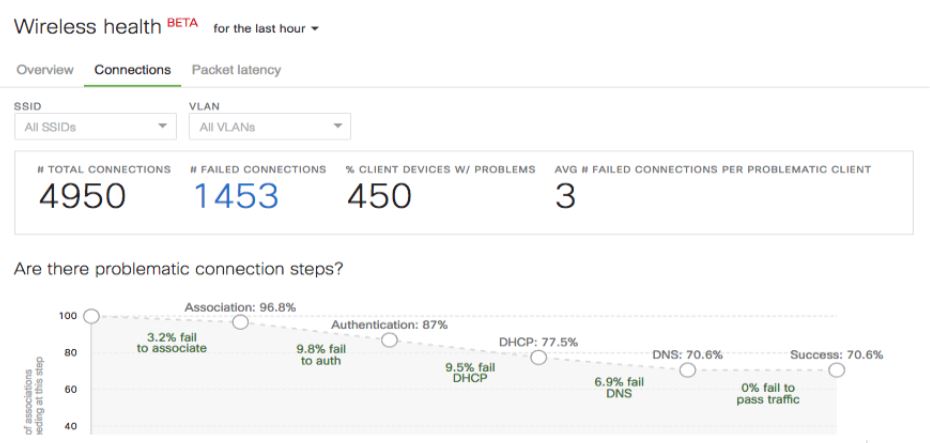Expand the 'for the last hour' time range
The image size is (930, 443).
tap(263, 28)
